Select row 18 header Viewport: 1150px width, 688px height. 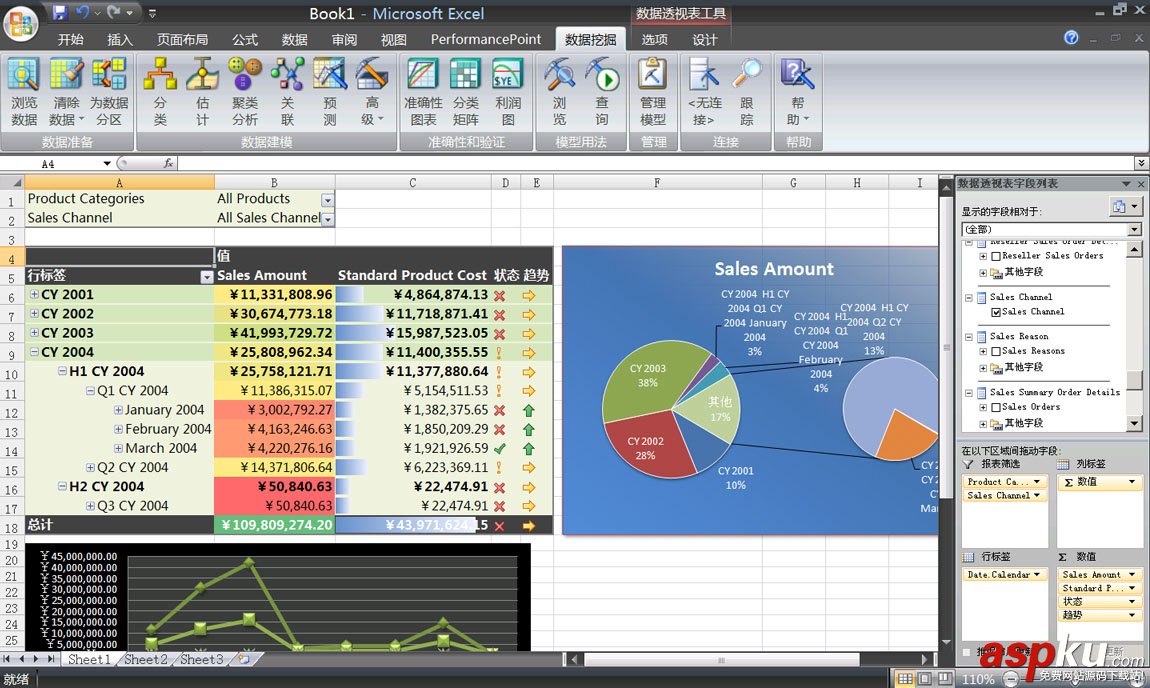click(12, 527)
